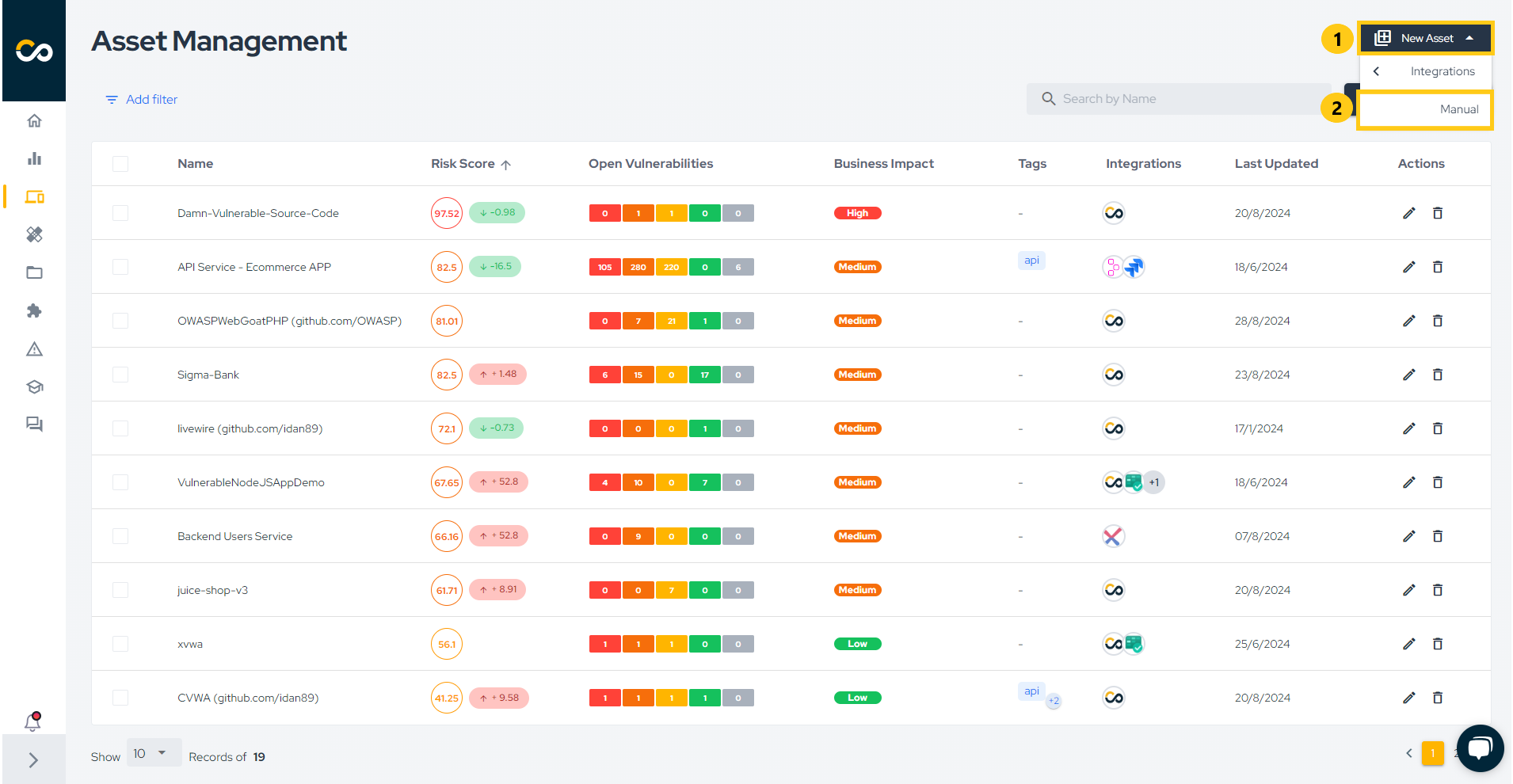Open the folder icon in sidebar
The image size is (1513, 784).
coord(34,272)
